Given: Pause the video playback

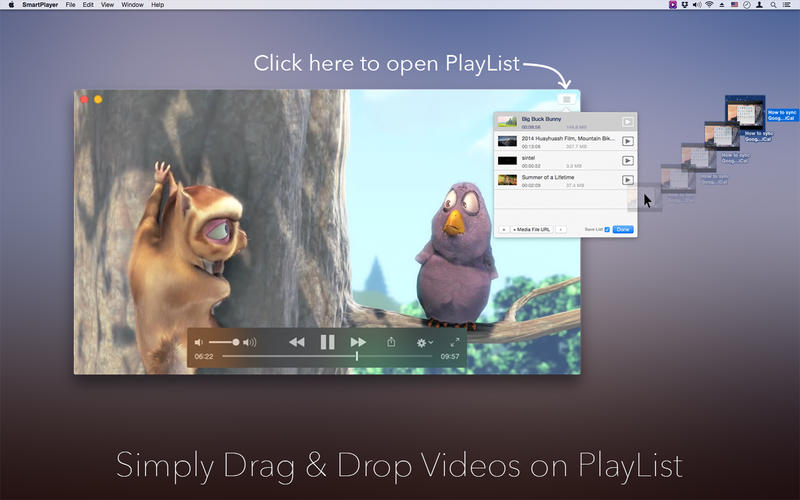Looking at the screenshot, I should point(328,342).
